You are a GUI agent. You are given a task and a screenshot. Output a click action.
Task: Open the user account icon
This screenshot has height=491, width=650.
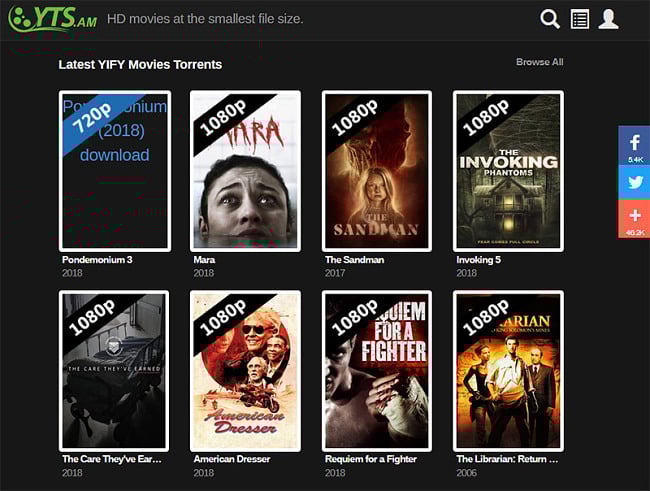tap(608, 19)
